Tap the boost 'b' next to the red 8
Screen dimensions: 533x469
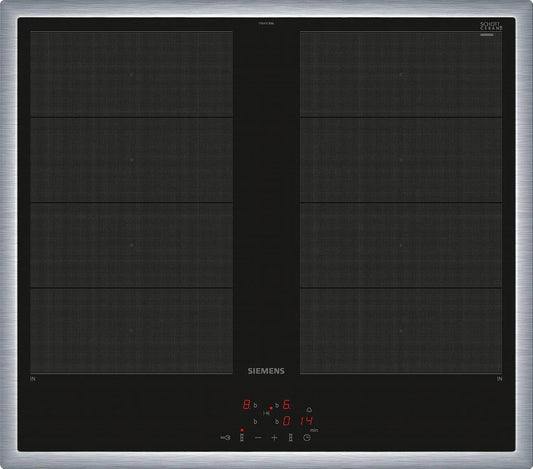[255, 405]
